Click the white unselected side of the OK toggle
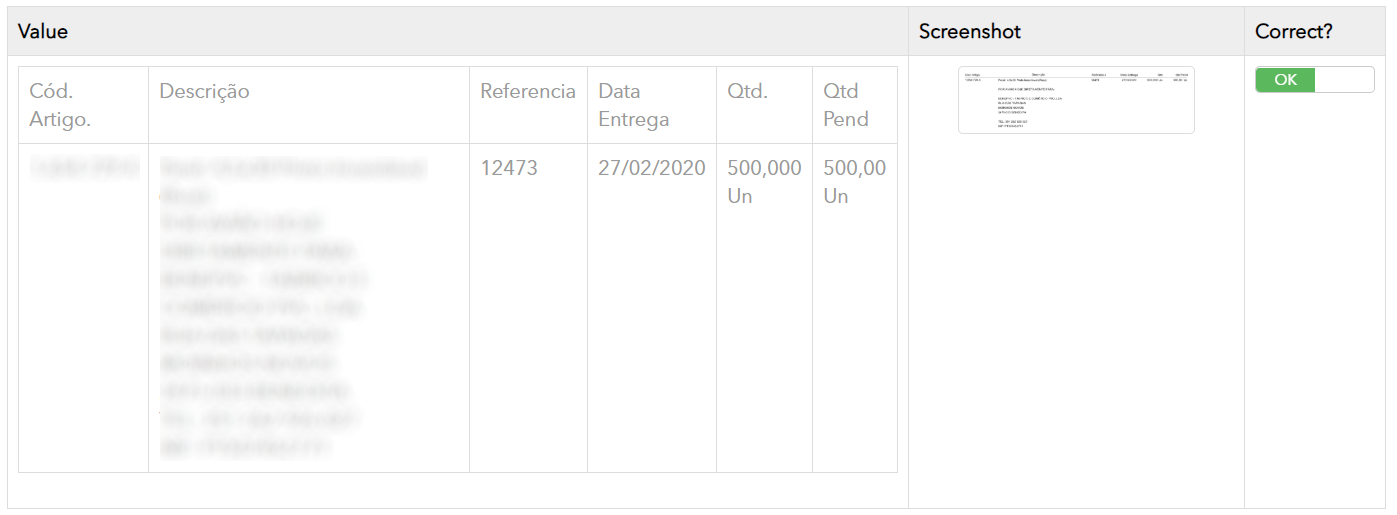 click(1344, 80)
